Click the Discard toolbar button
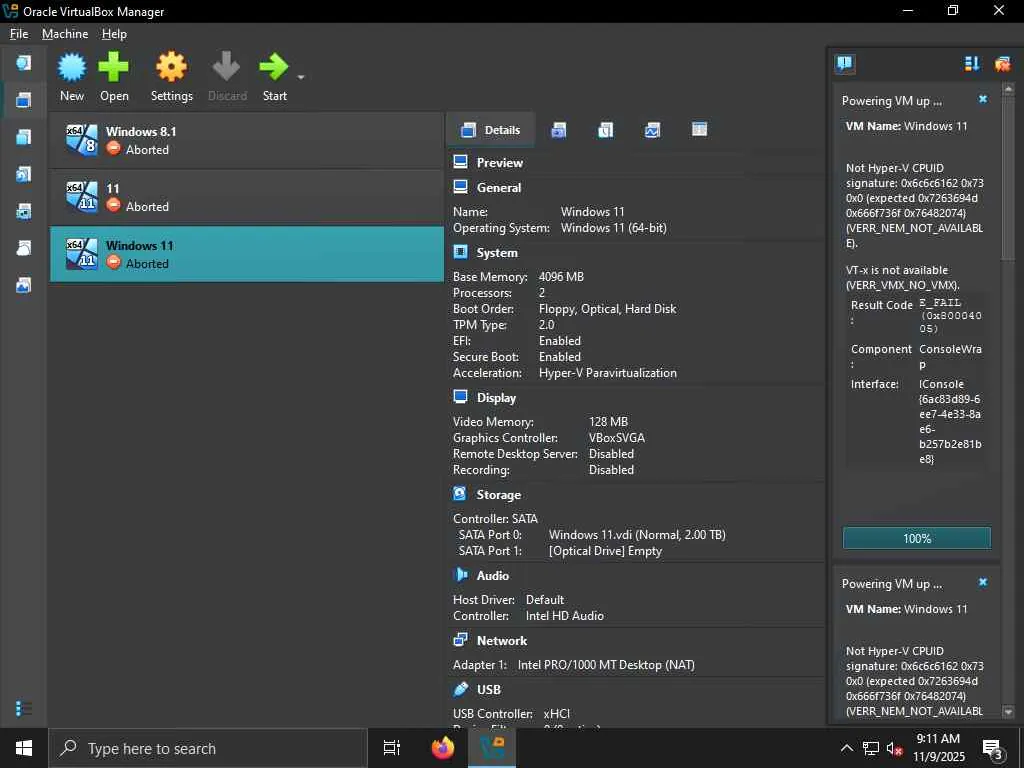The width and height of the screenshot is (1024, 768). coord(227,76)
